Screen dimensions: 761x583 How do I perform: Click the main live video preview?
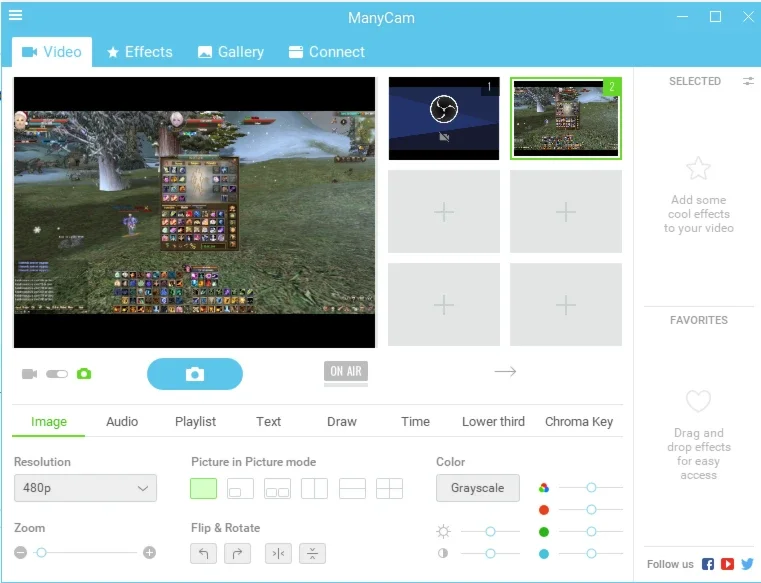pyautogui.click(x=194, y=212)
